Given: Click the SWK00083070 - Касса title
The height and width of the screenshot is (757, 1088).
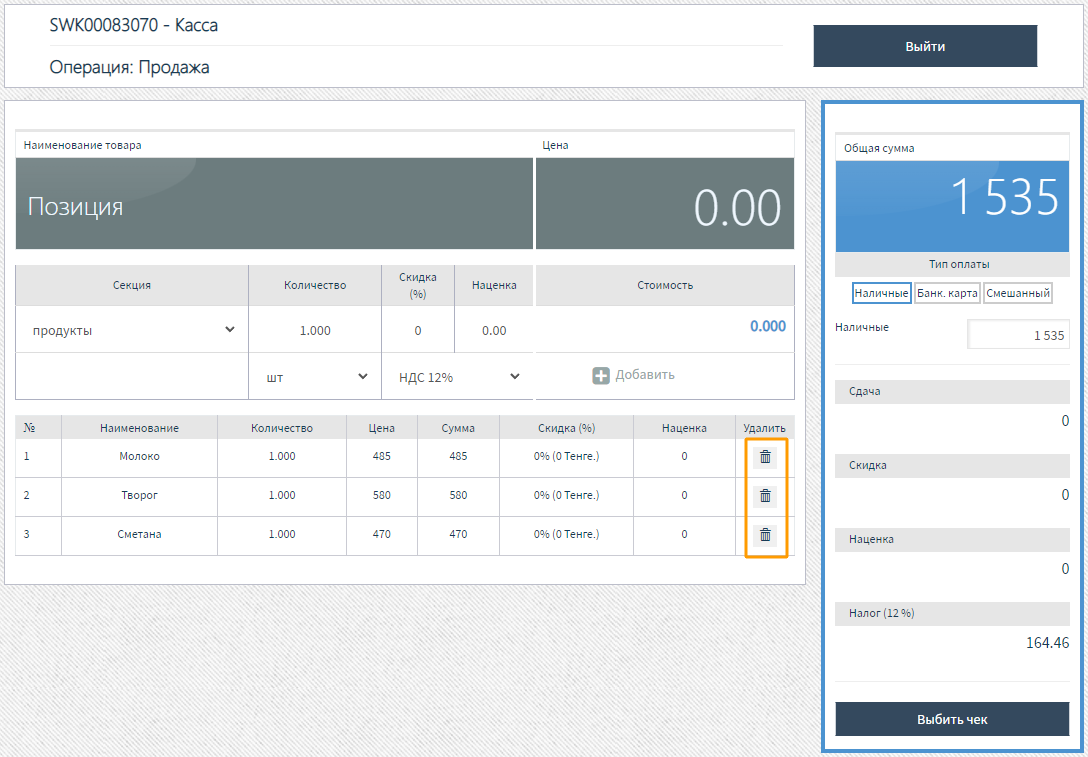Looking at the screenshot, I should [x=134, y=25].
